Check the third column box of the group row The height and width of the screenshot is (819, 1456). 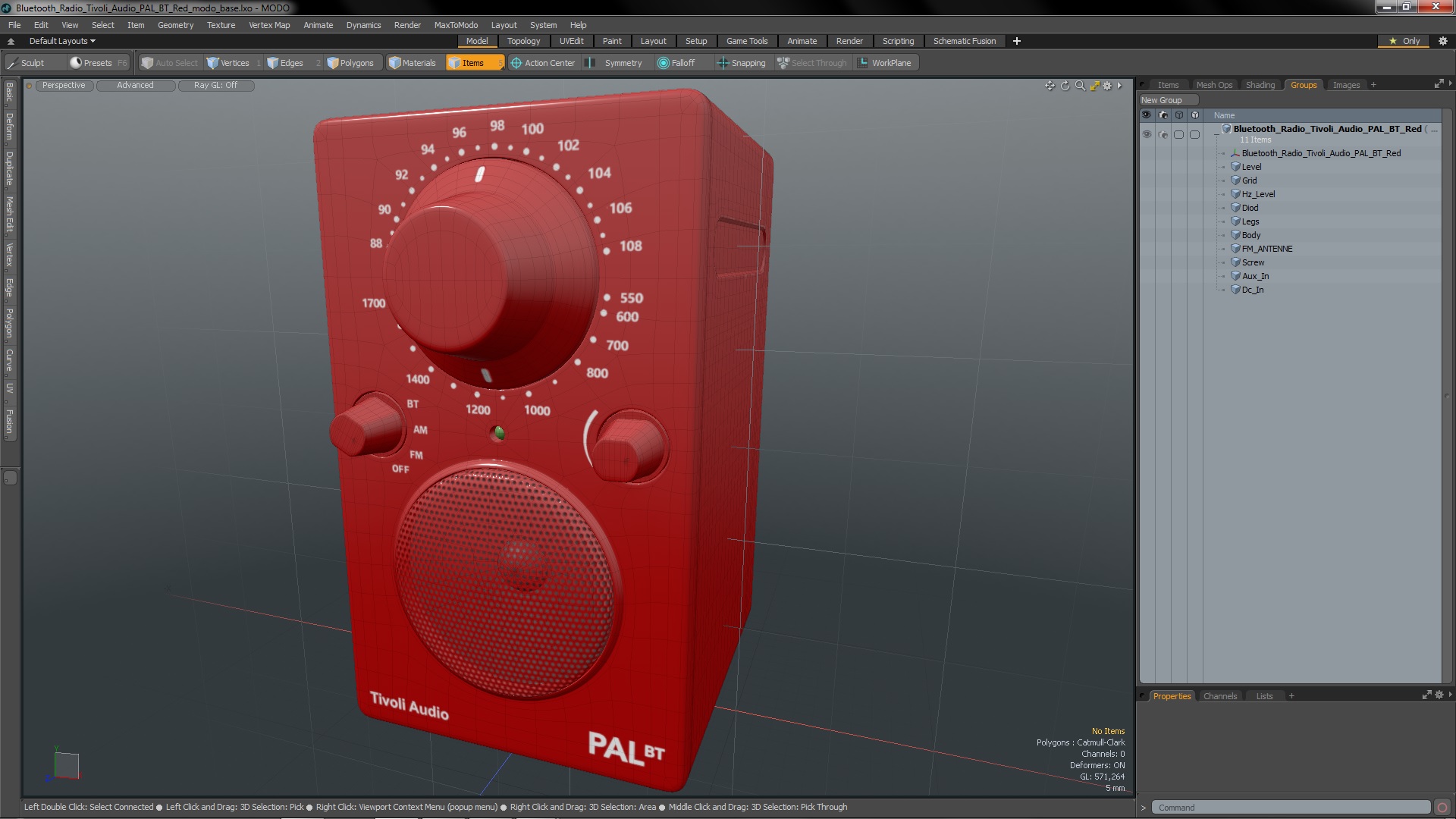1178,134
